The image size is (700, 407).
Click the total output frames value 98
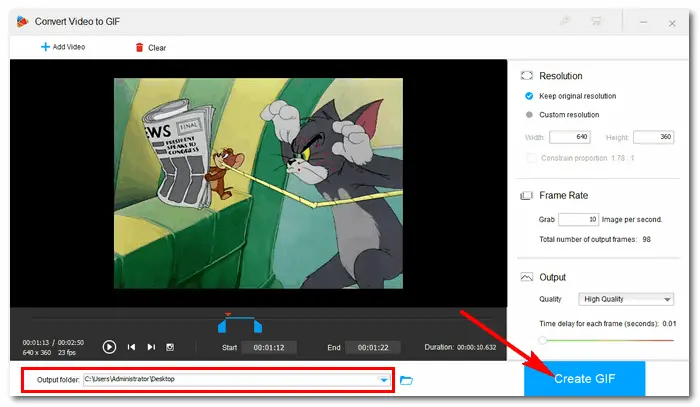(x=646, y=239)
